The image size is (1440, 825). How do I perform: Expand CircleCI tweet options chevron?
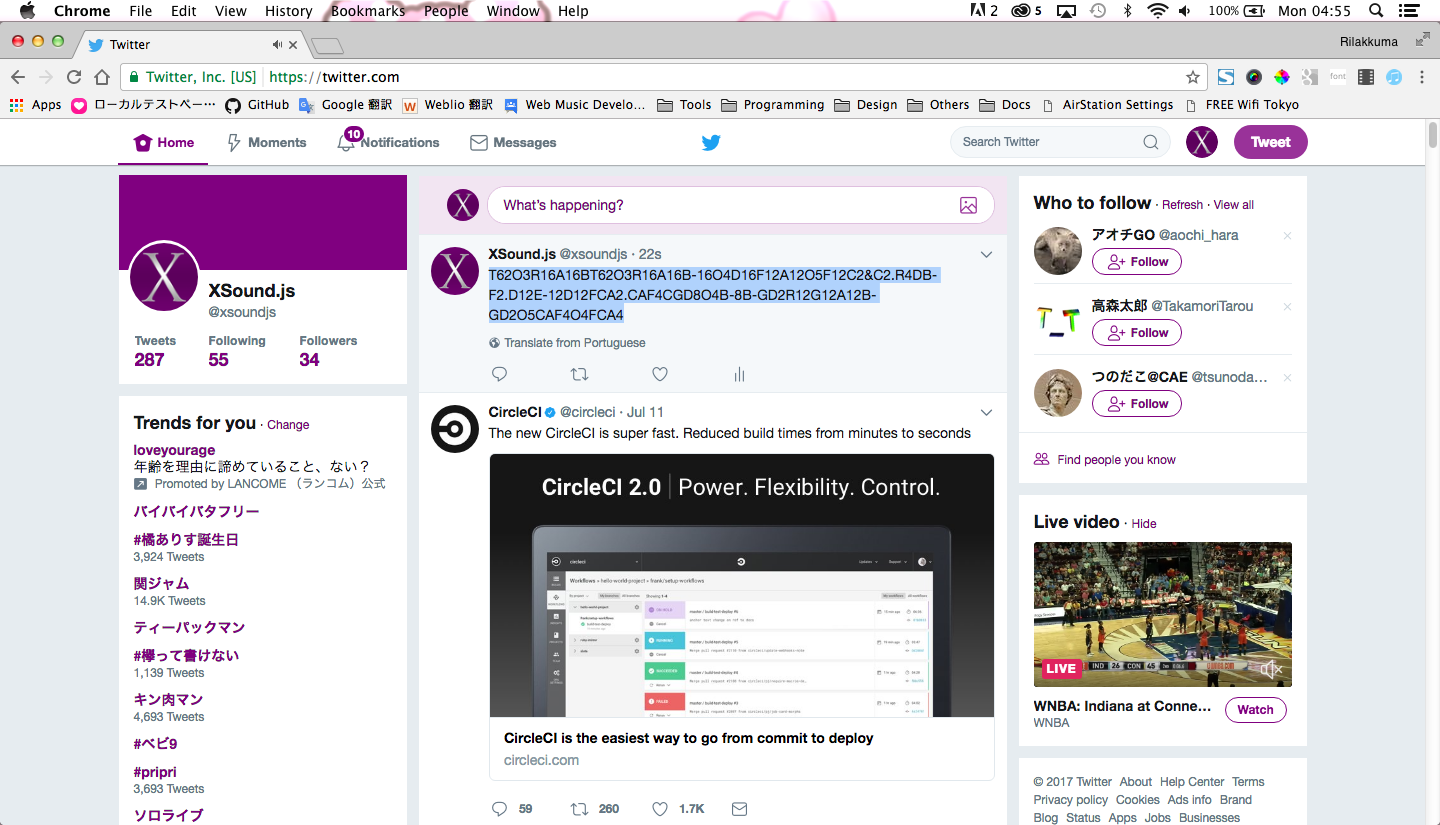(x=986, y=412)
